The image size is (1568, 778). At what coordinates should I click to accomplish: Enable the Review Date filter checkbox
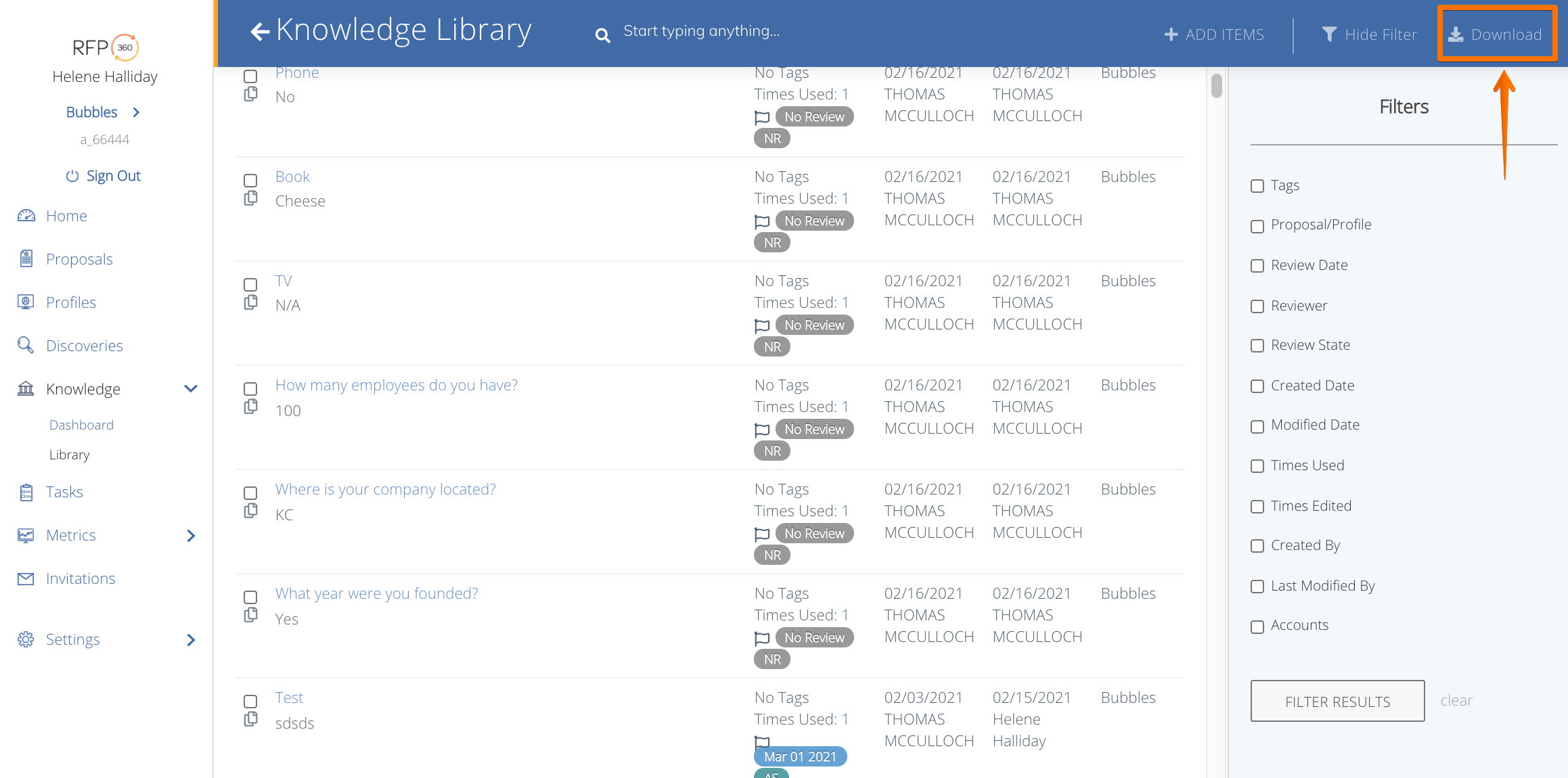[1257, 266]
